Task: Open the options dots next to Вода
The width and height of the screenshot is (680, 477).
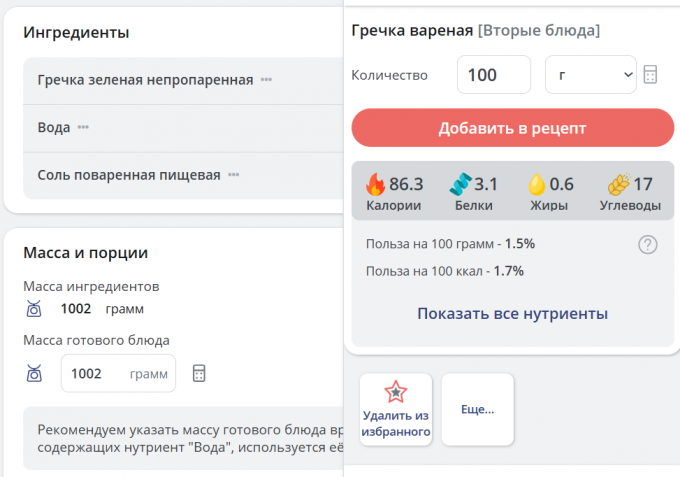Action: [83, 128]
